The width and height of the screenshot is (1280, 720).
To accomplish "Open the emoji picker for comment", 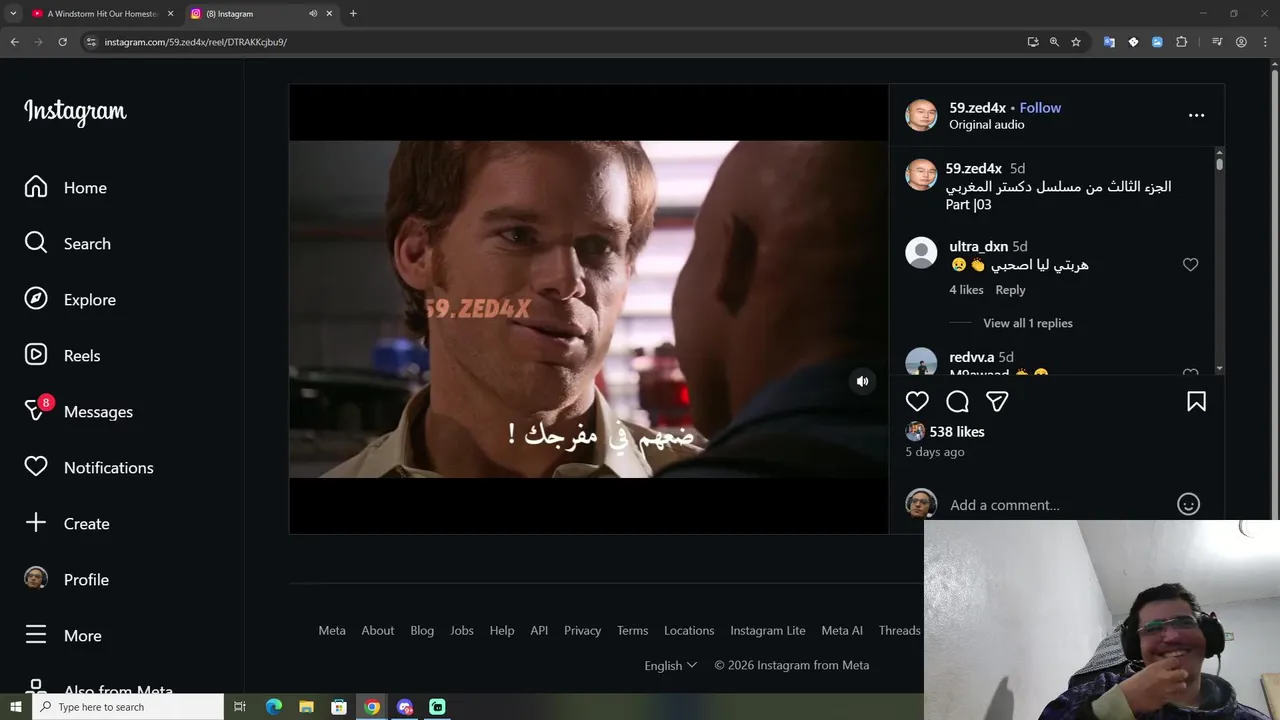I will click(1188, 505).
